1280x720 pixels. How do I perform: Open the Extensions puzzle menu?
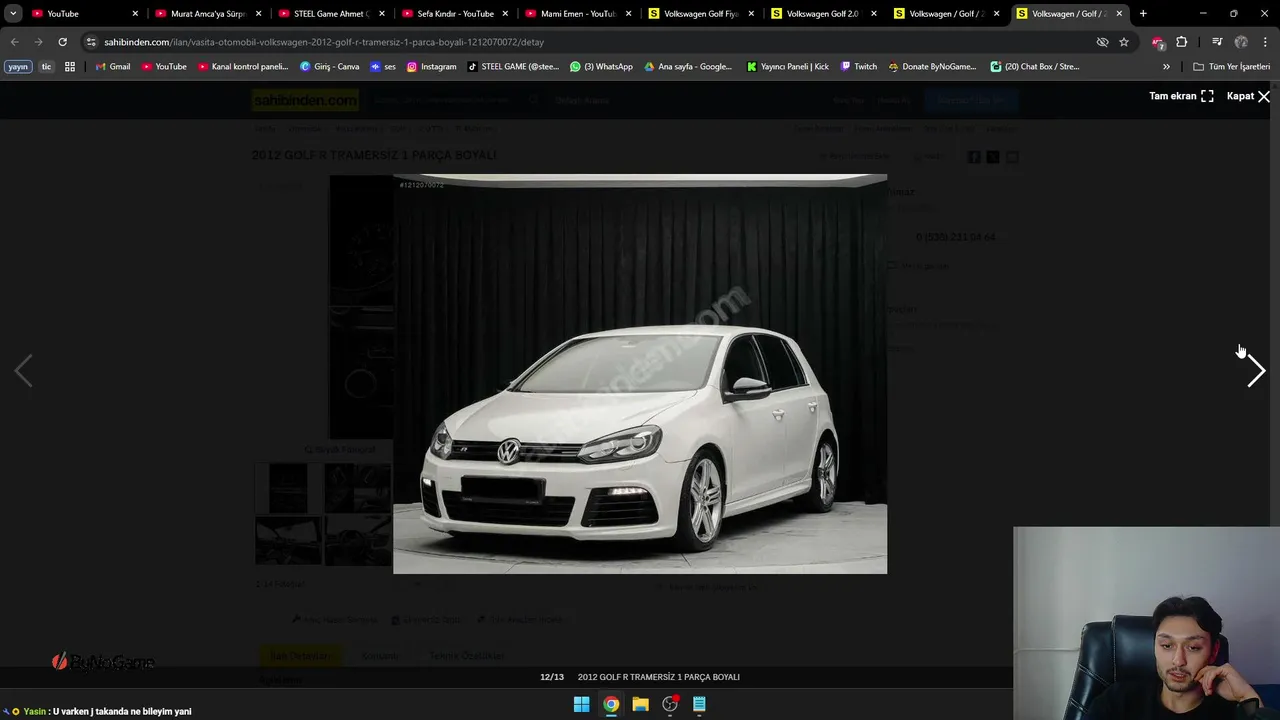pos(1182,42)
